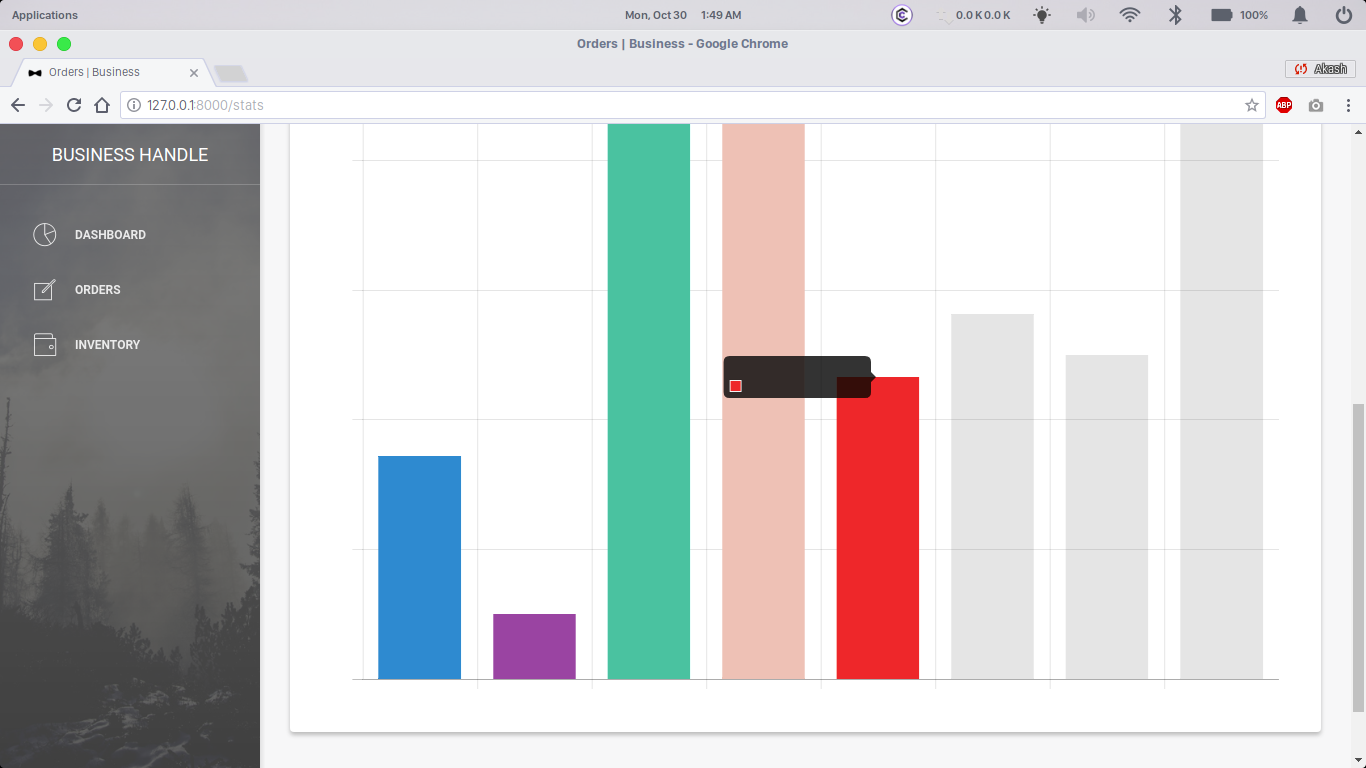Open the browser home page icon
1366x768 pixels.
[x=101, y=105]
